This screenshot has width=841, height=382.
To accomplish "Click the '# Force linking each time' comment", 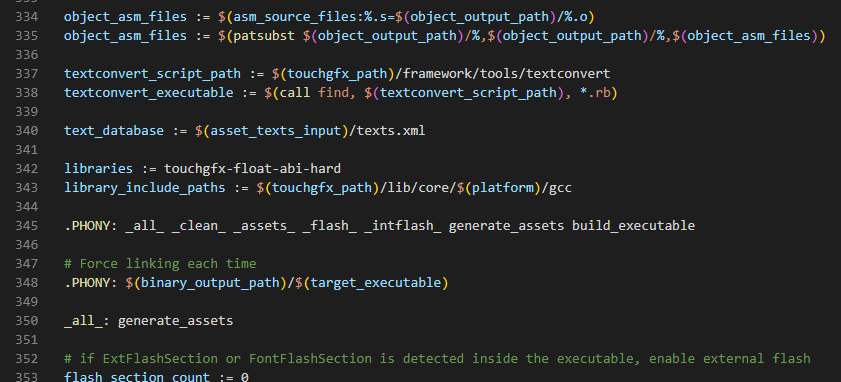I will tap(160, 263).
